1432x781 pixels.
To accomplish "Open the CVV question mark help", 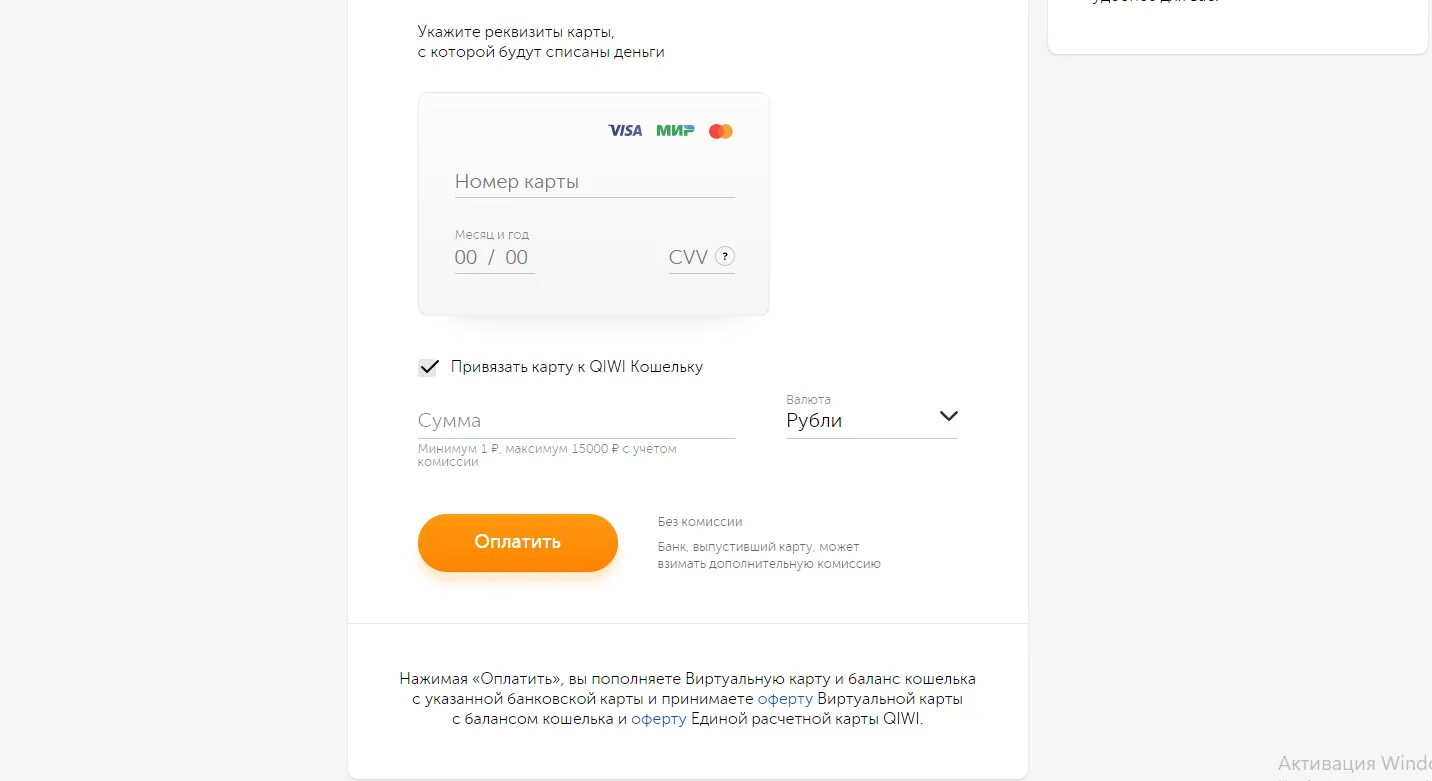I will coord(726,257).
